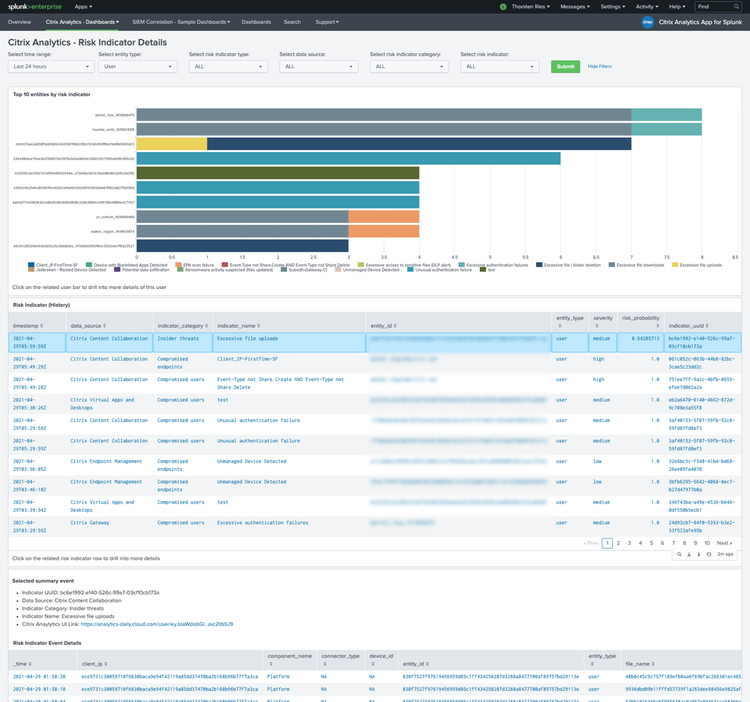
Task: Open the Support nav menu
Action: 327,22
